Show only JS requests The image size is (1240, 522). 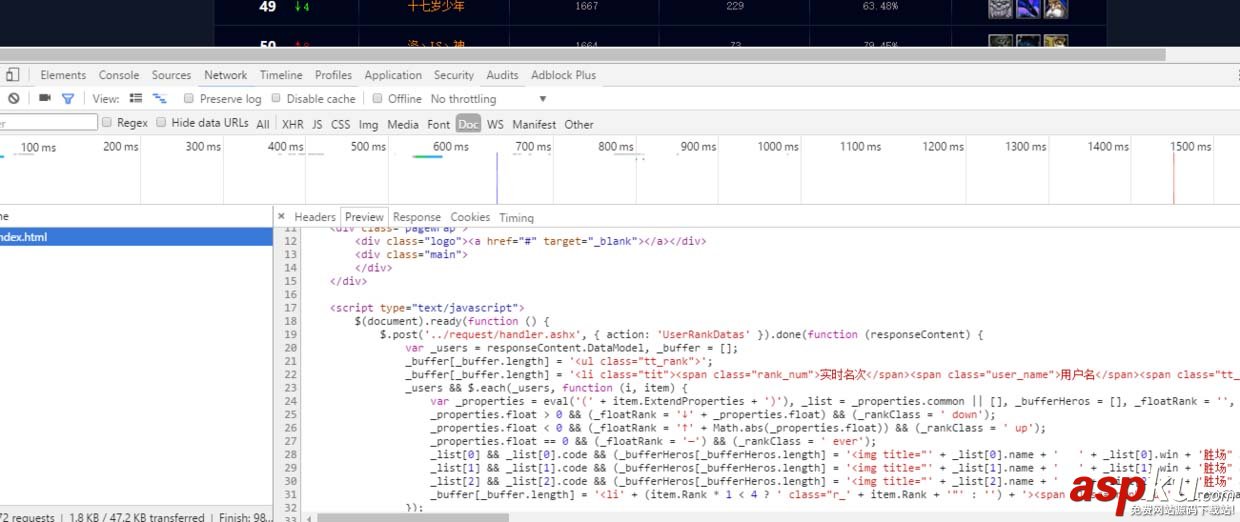317,124
